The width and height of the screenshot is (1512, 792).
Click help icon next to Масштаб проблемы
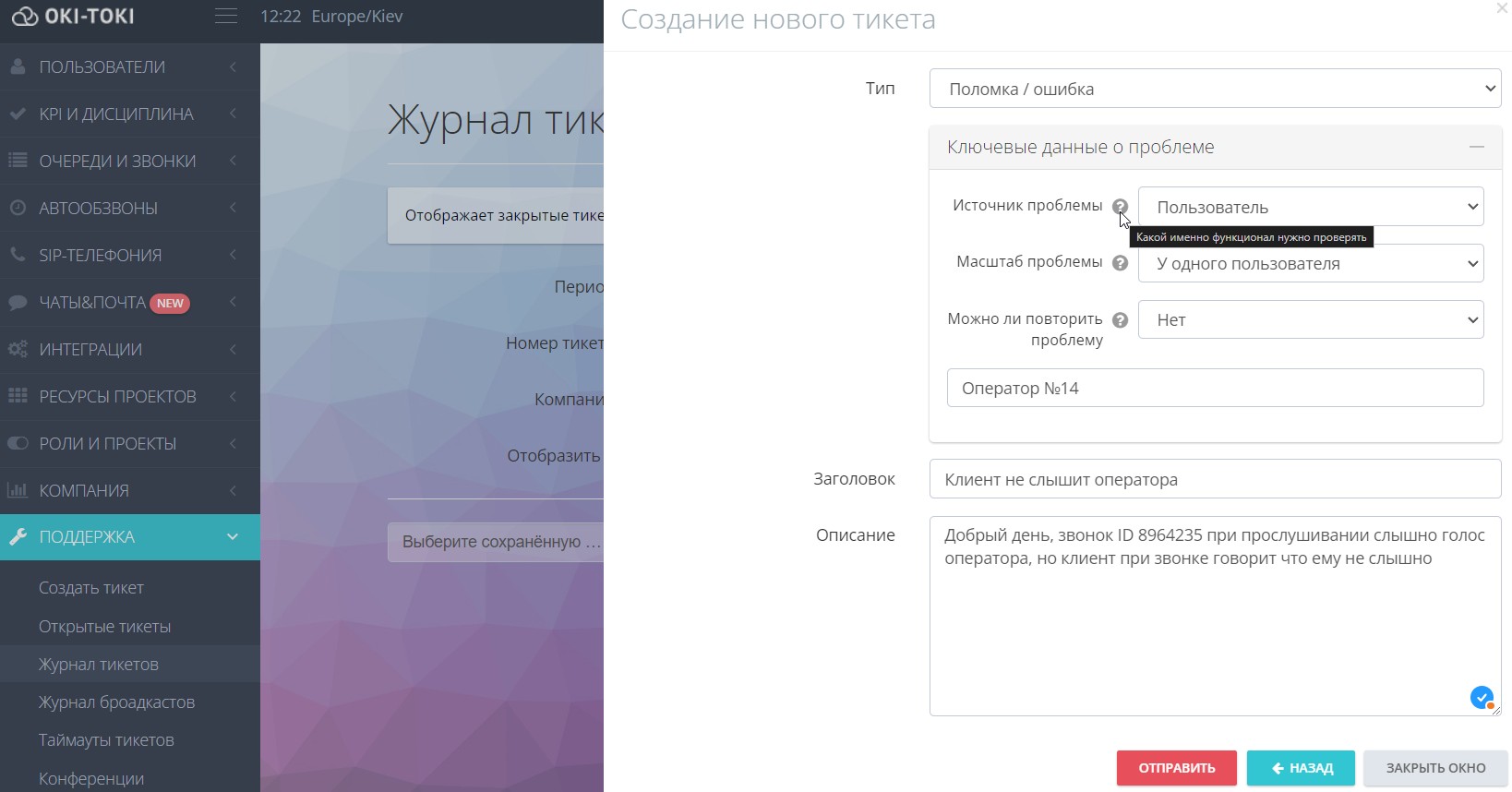coord(1120,263)
